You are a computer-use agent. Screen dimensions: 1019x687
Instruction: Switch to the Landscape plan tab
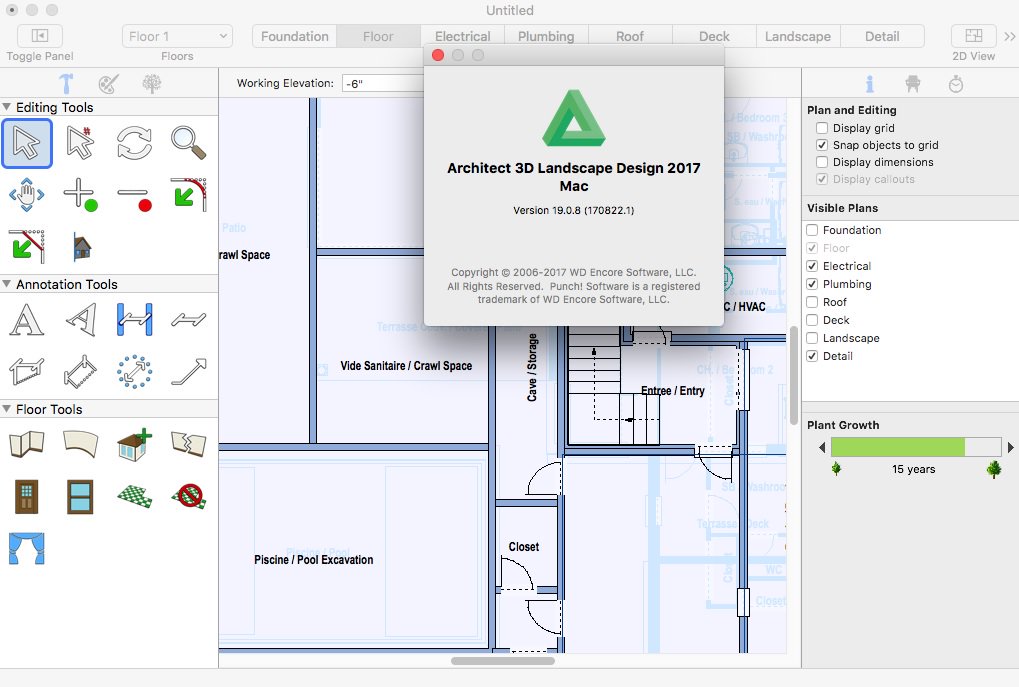tap(798, 36)
